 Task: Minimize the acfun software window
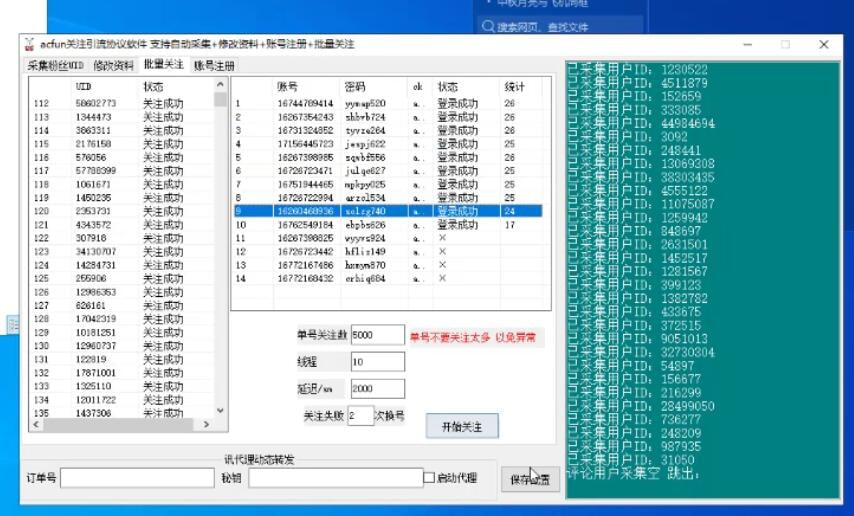click(746, 45)
